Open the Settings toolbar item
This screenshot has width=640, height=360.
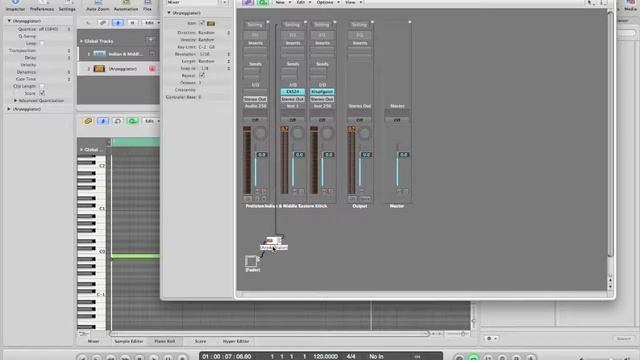67,5
